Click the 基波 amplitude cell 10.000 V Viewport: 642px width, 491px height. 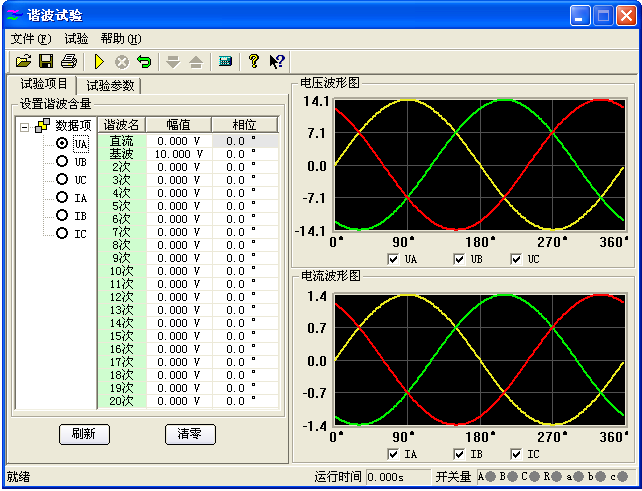[179, 154]
